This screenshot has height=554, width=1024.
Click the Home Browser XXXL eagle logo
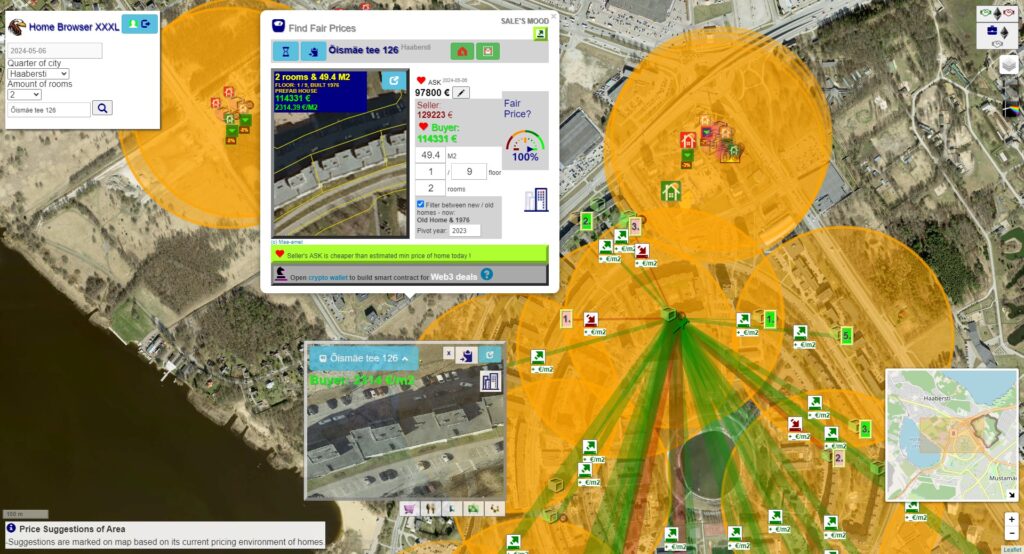(x=16, y=26)
